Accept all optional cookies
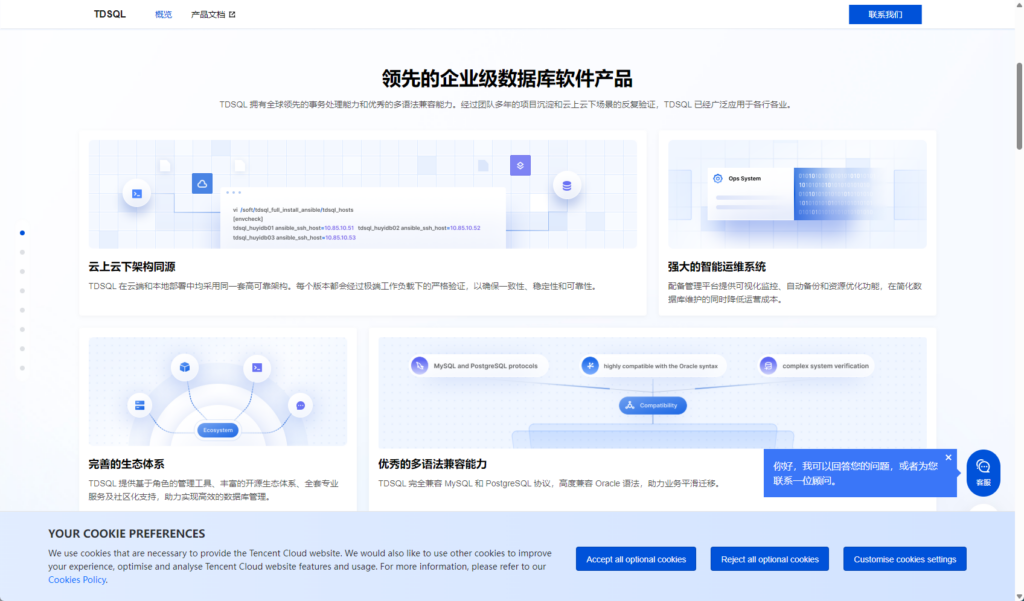The width and height of the screenshot is (1024, 601). coord(635,559)
